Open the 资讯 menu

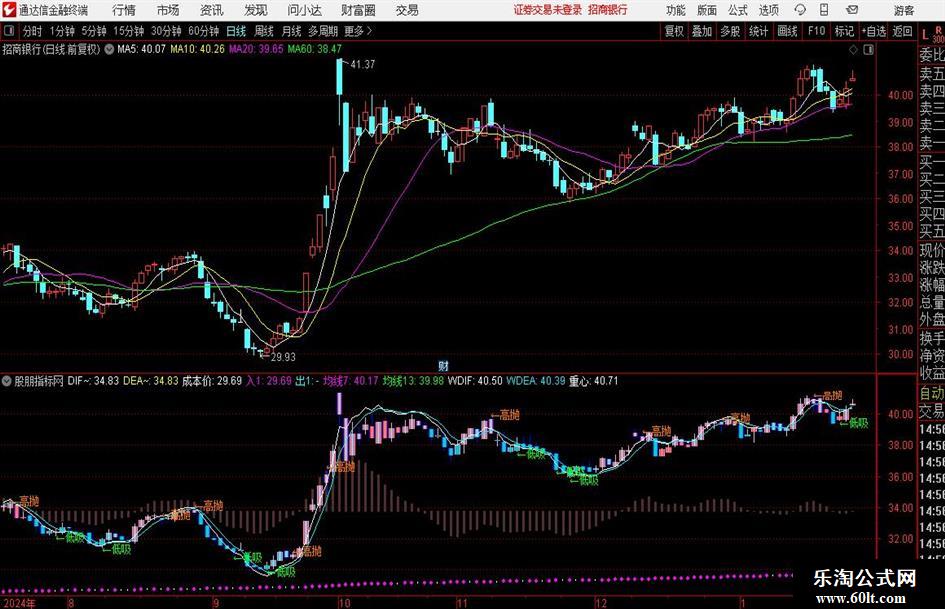[x=212, y=10]
